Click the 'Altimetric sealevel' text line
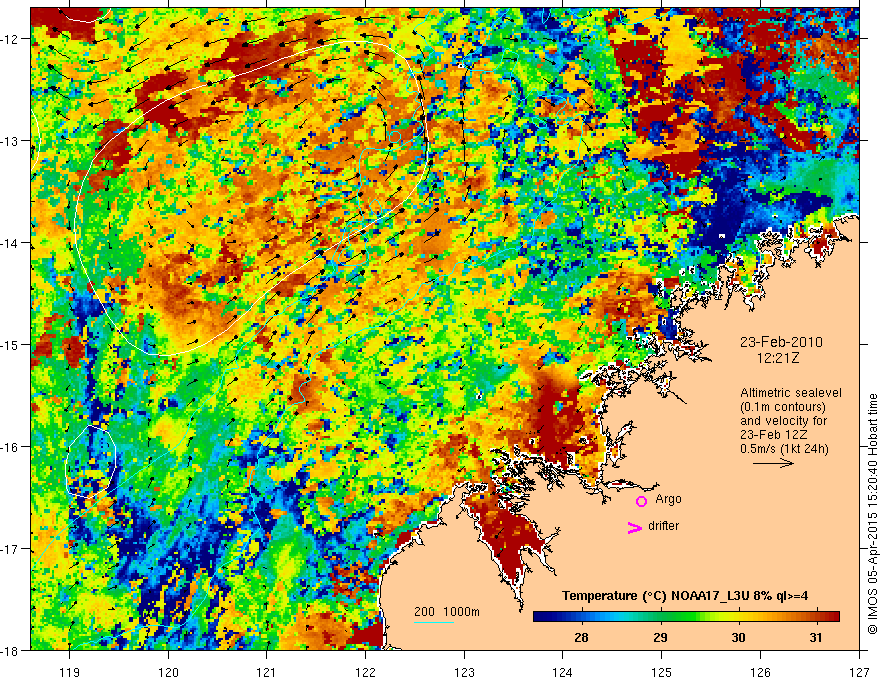 click(791, 393)
